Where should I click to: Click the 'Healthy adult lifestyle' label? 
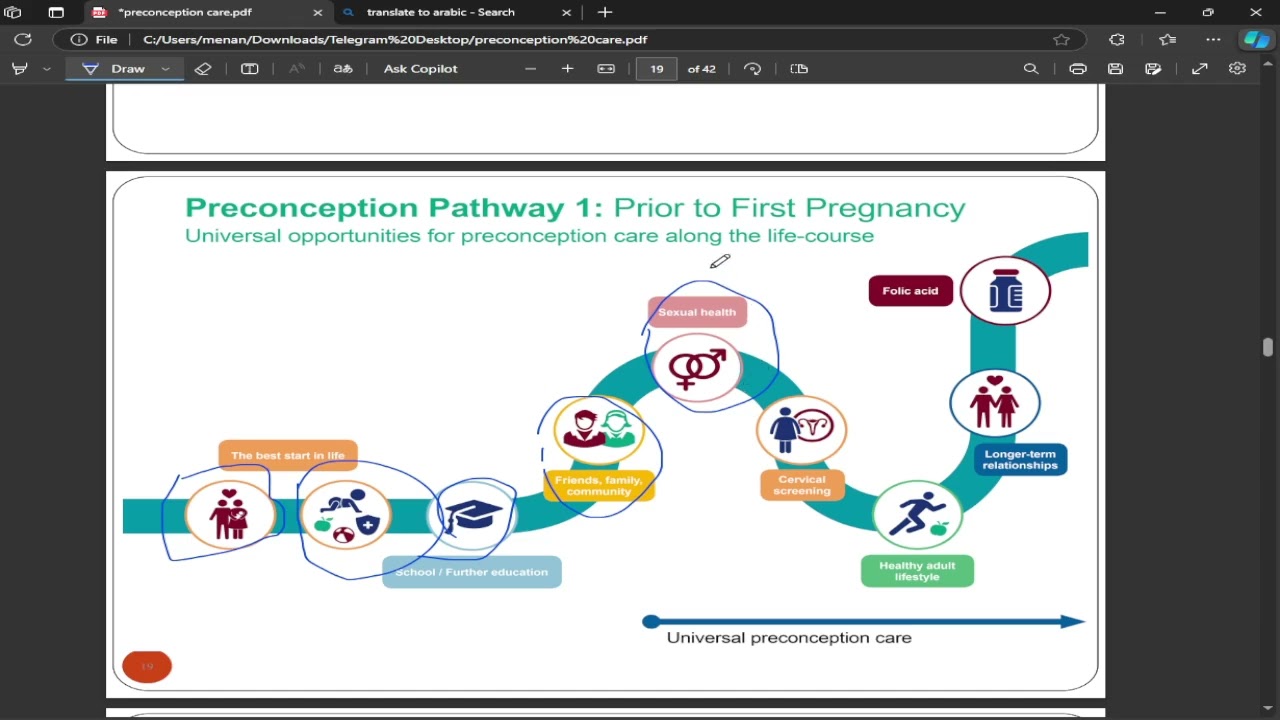tap(917, 571)
